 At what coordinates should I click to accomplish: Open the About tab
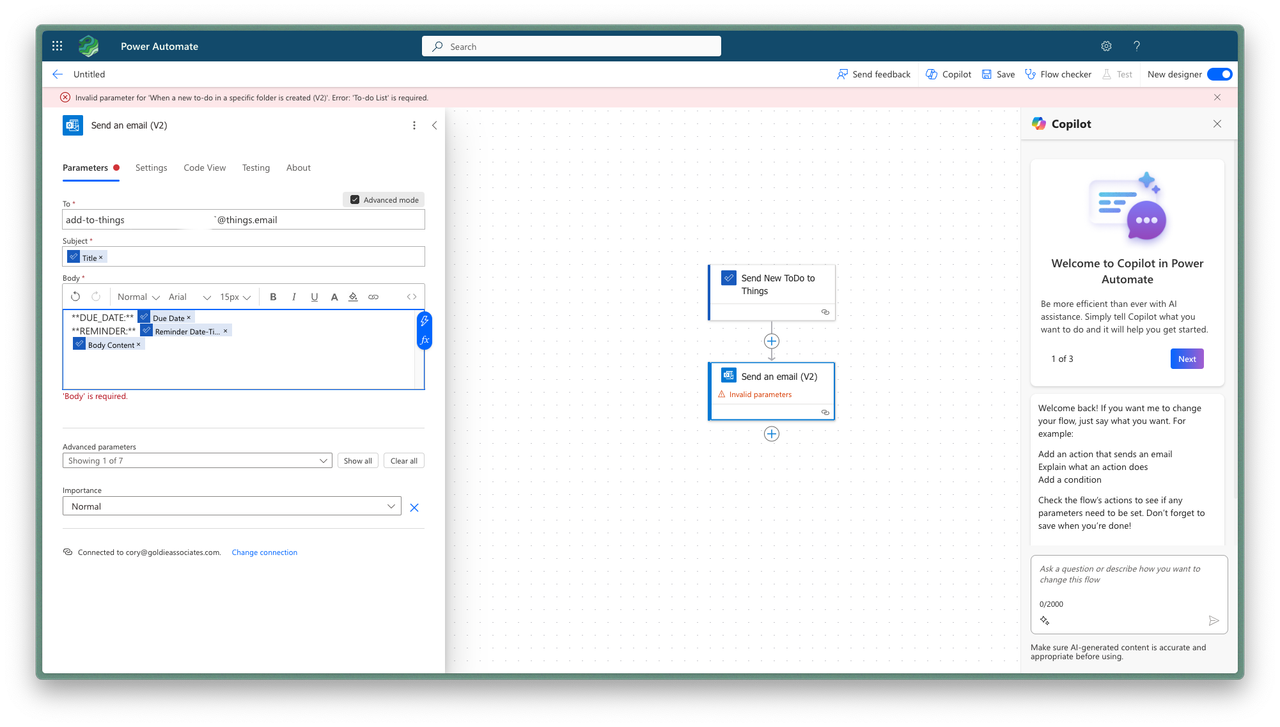pos(298,168)
